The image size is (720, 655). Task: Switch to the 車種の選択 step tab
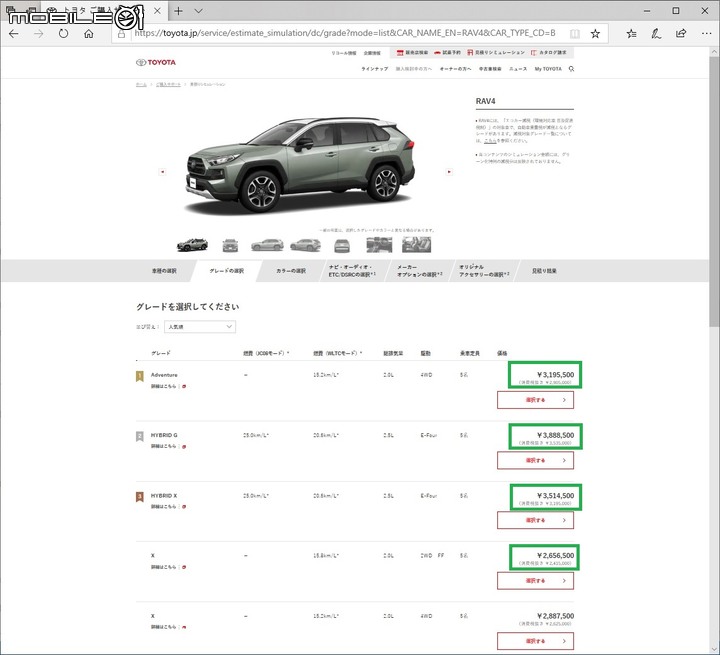[x=164, y=271]
